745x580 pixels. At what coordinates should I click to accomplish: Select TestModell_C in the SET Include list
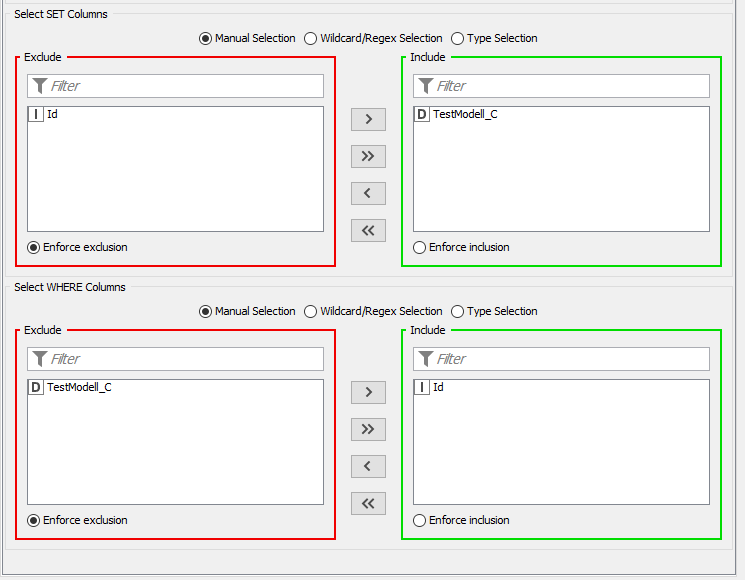pos(561,114)
